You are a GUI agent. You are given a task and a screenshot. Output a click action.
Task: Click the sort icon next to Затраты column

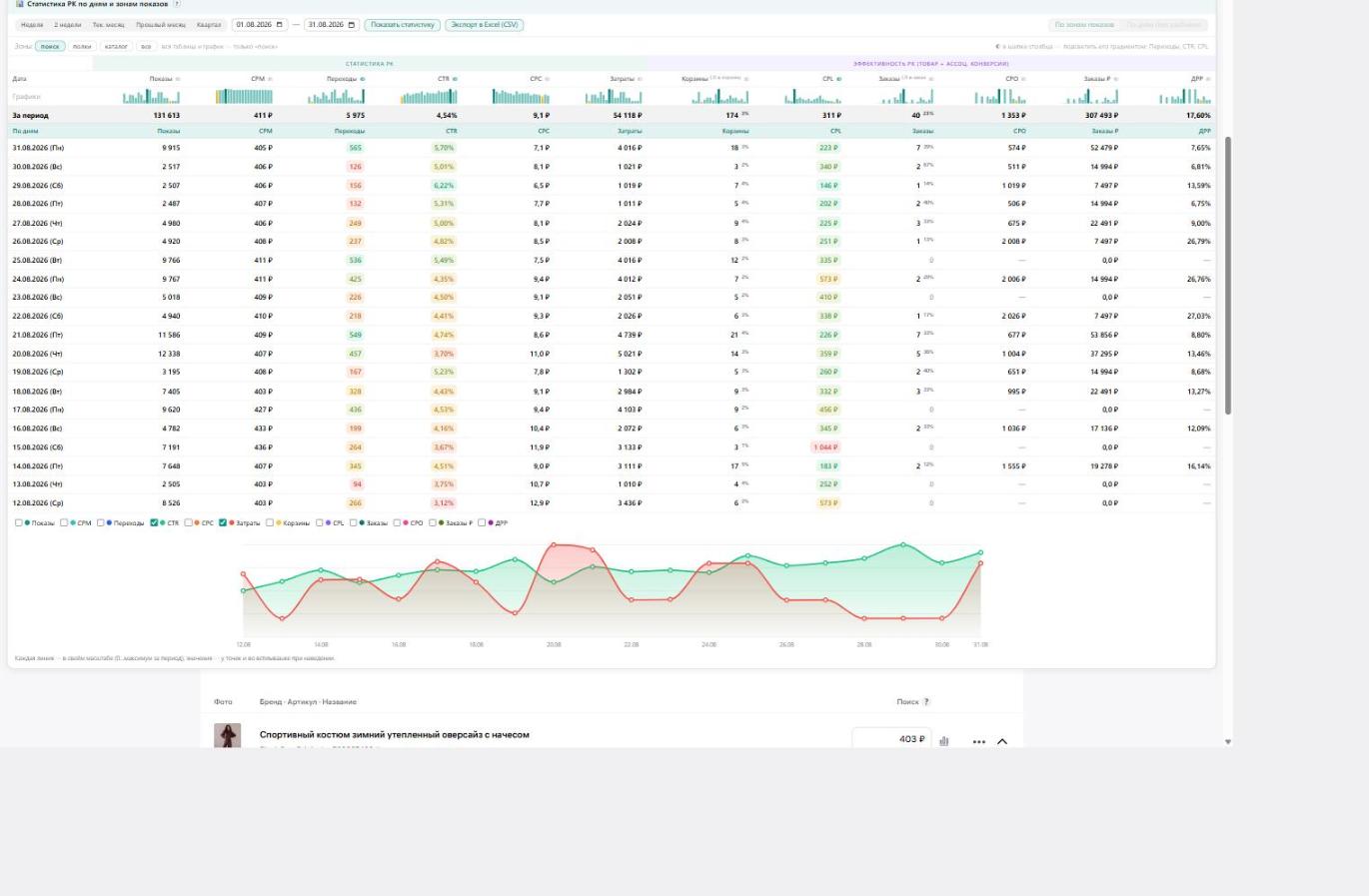640,79
